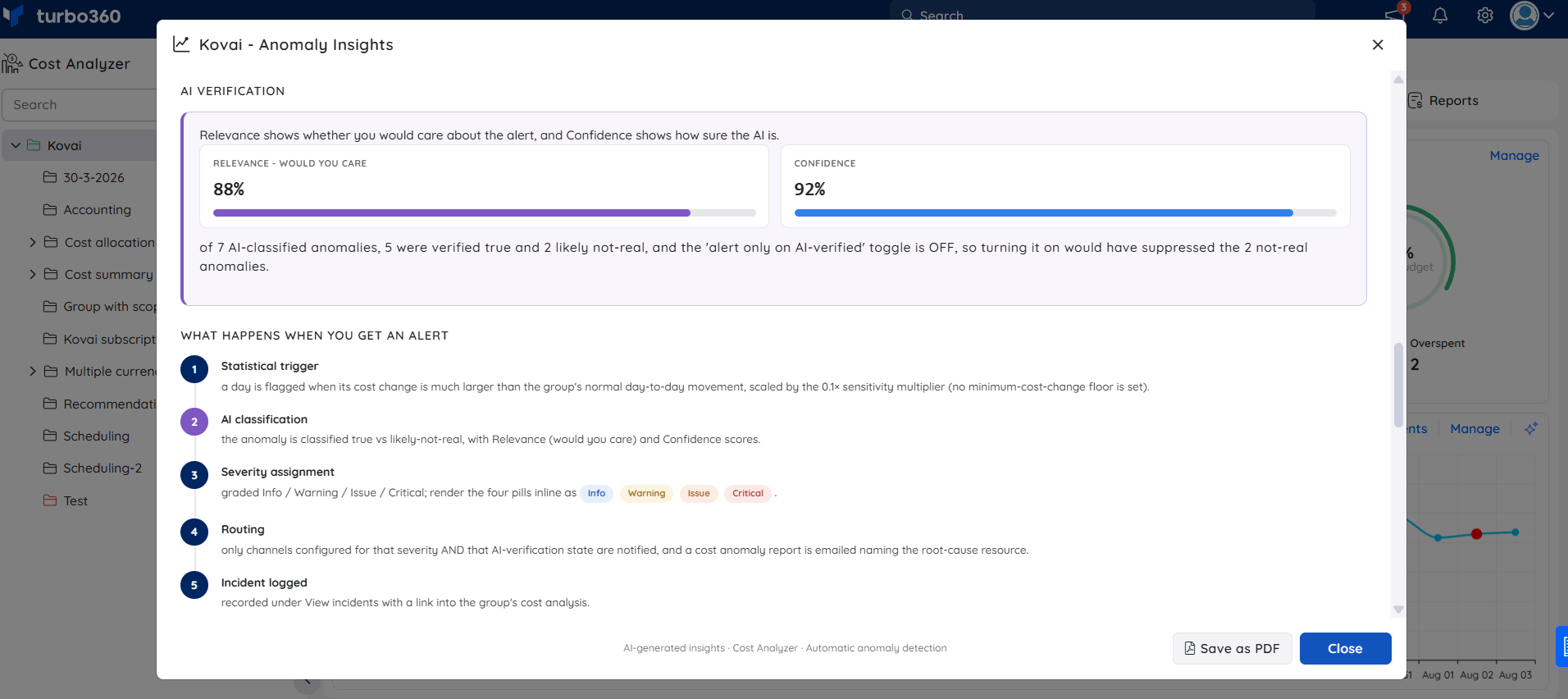Click the dialog scrollbar down arrow
Screen dimensions: 1568x699
tap(1398, 610)
